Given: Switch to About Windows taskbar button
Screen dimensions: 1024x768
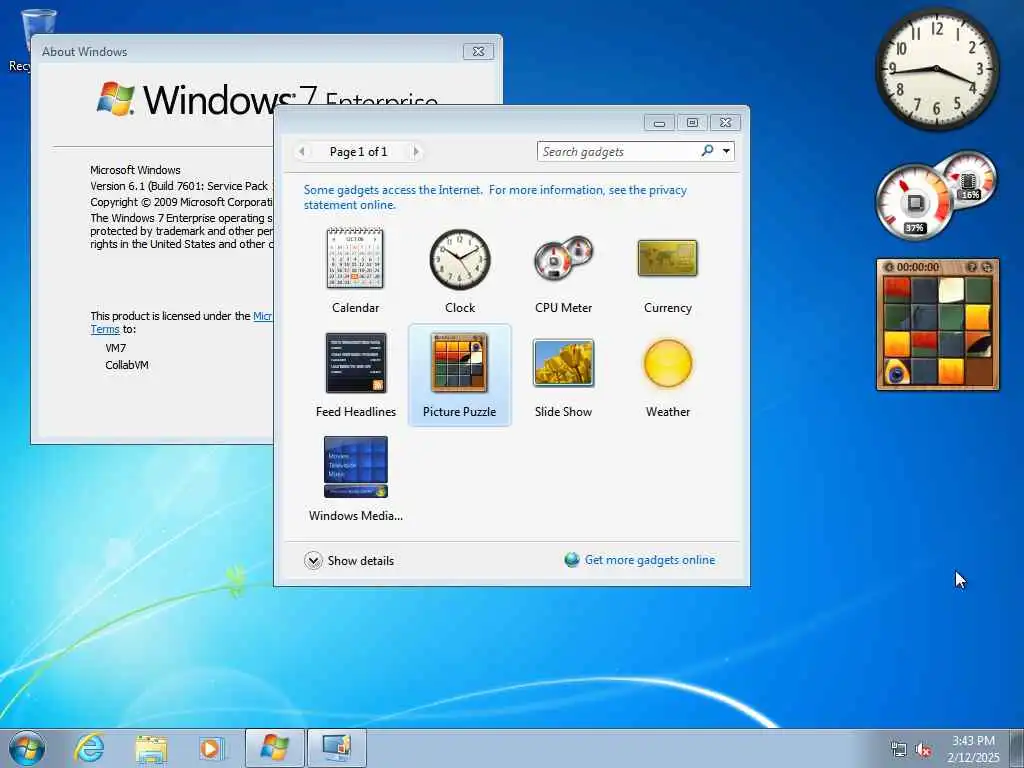Looking at the screenshot, I should [274, 748].
